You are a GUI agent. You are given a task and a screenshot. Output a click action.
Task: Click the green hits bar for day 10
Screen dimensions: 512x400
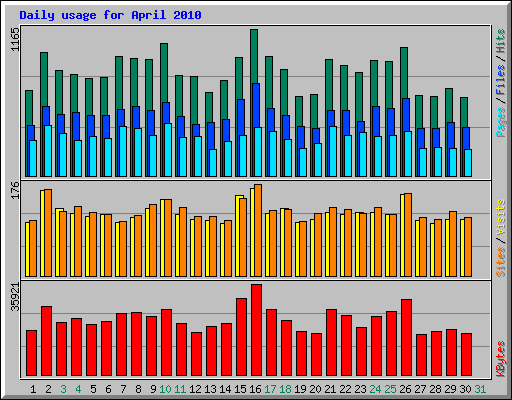tap(164, 72)
